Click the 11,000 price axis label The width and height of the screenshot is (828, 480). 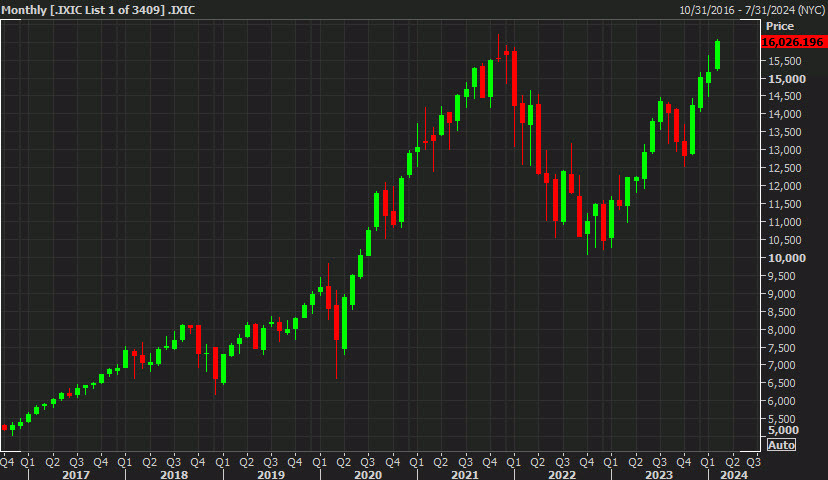coord(785,222)
